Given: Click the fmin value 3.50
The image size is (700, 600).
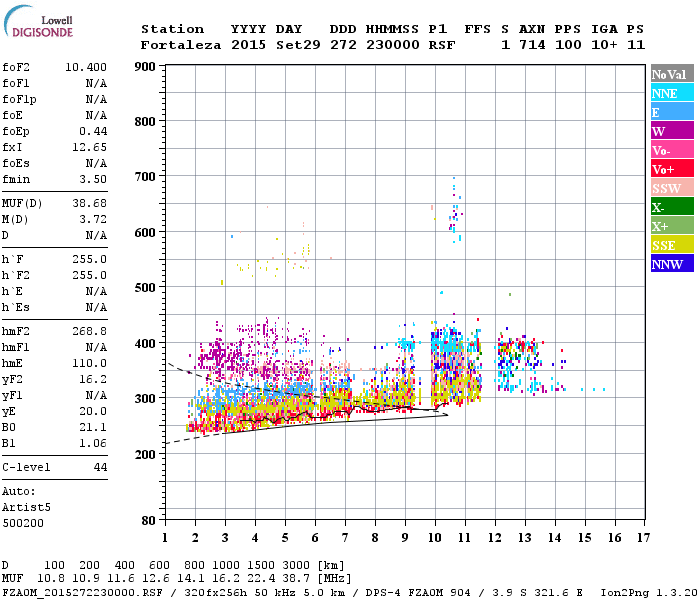Looking at the screenshot, I should pos(93,179).
